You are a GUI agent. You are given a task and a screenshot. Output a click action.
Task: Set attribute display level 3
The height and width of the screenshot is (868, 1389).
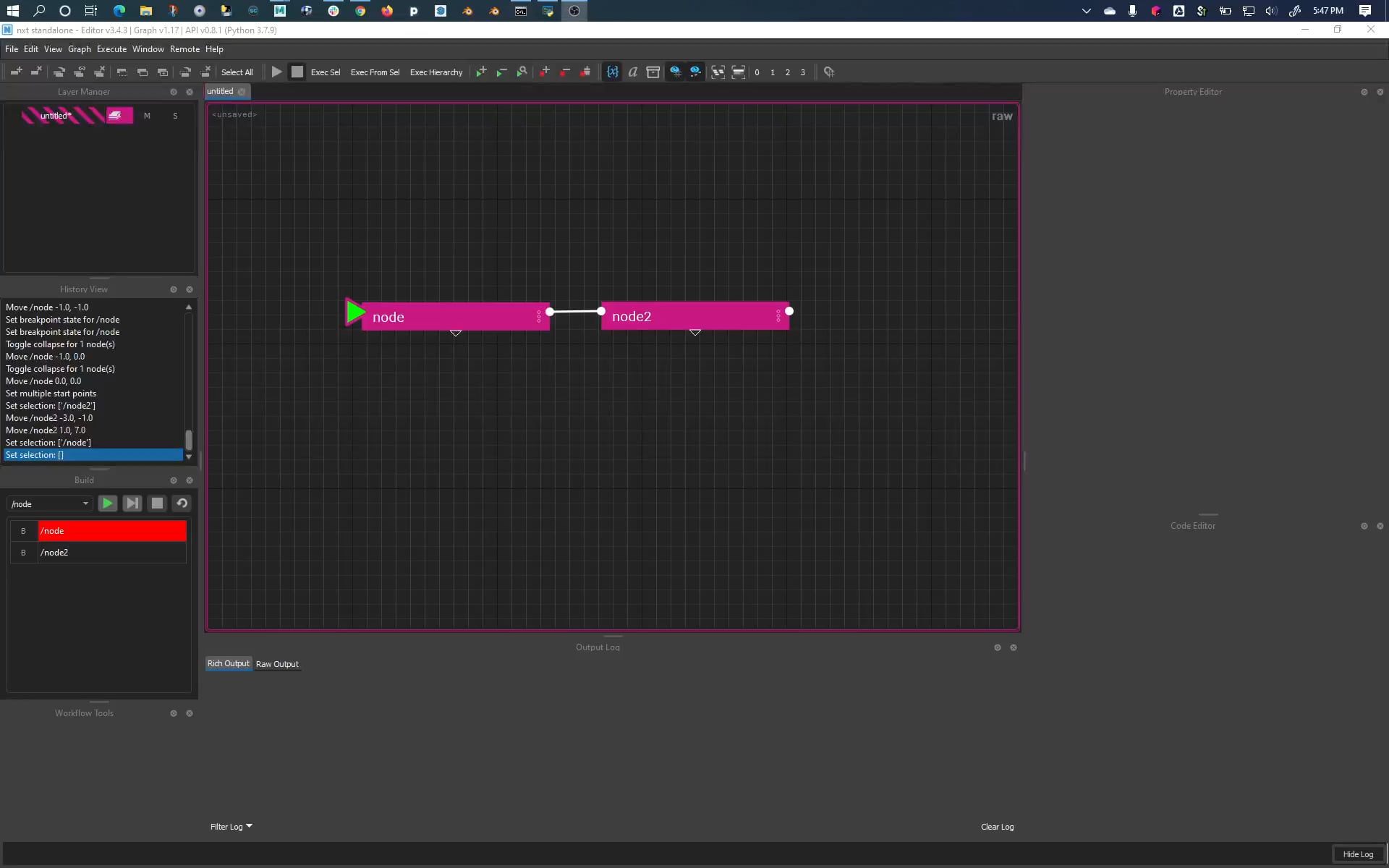point(802,72)
